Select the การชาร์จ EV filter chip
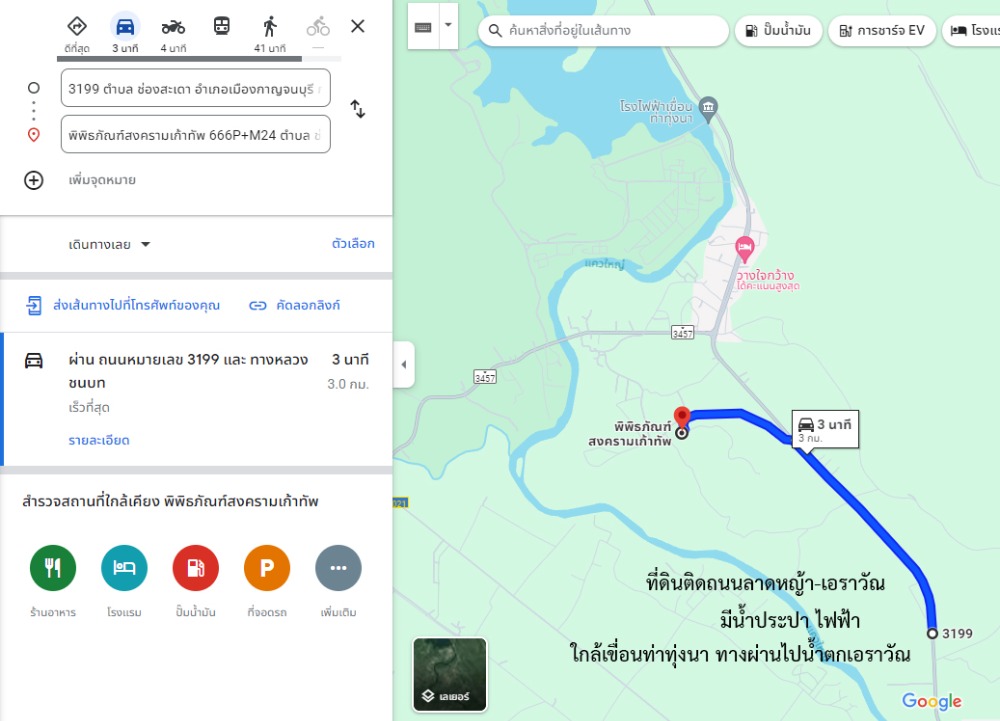 tap(881, 31)
